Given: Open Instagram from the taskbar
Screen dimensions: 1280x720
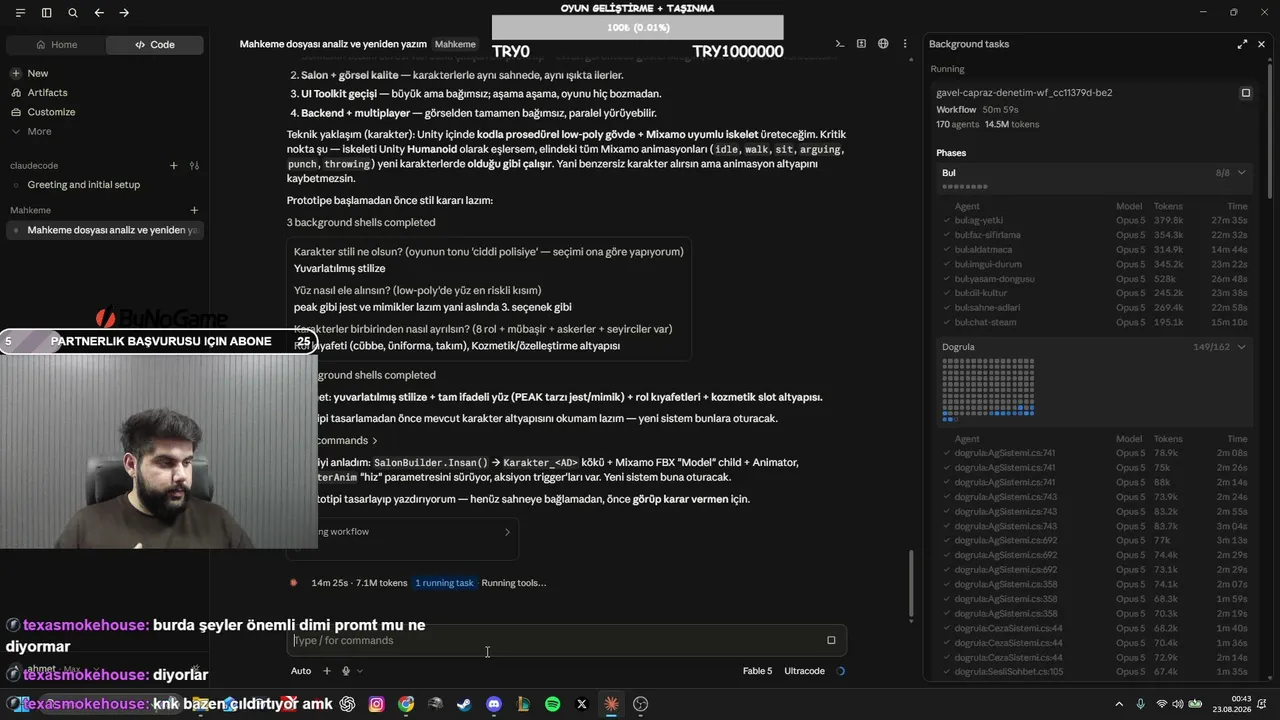Looking at the screenshot, I should [x=376, y=704].
